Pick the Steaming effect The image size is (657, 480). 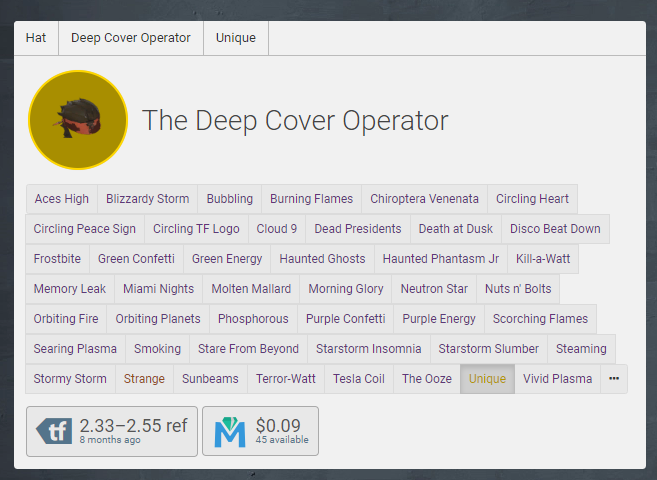pyautogui.click(x=581, y=349)
